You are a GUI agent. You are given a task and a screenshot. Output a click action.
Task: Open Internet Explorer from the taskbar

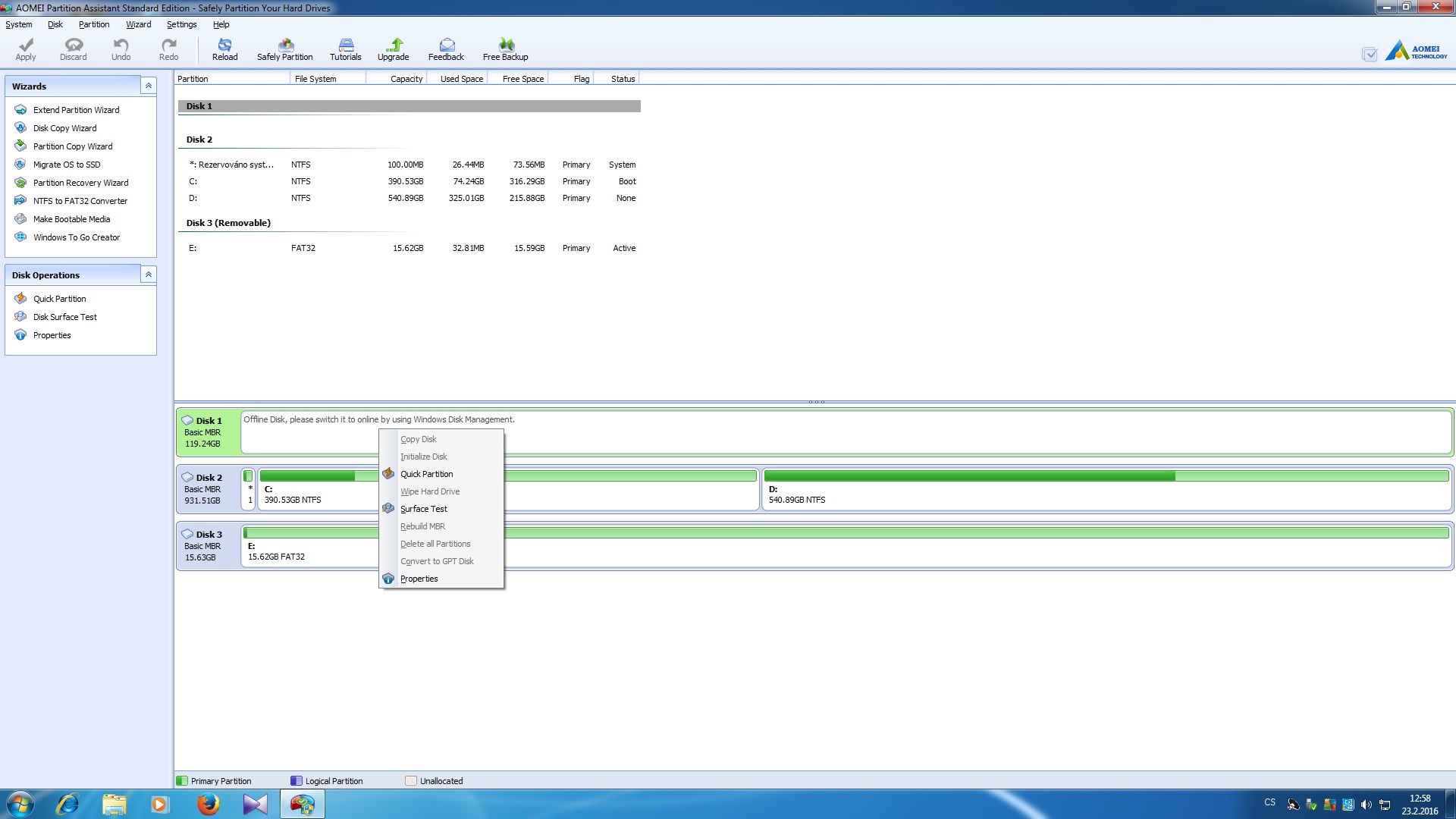tap(67, 804)
